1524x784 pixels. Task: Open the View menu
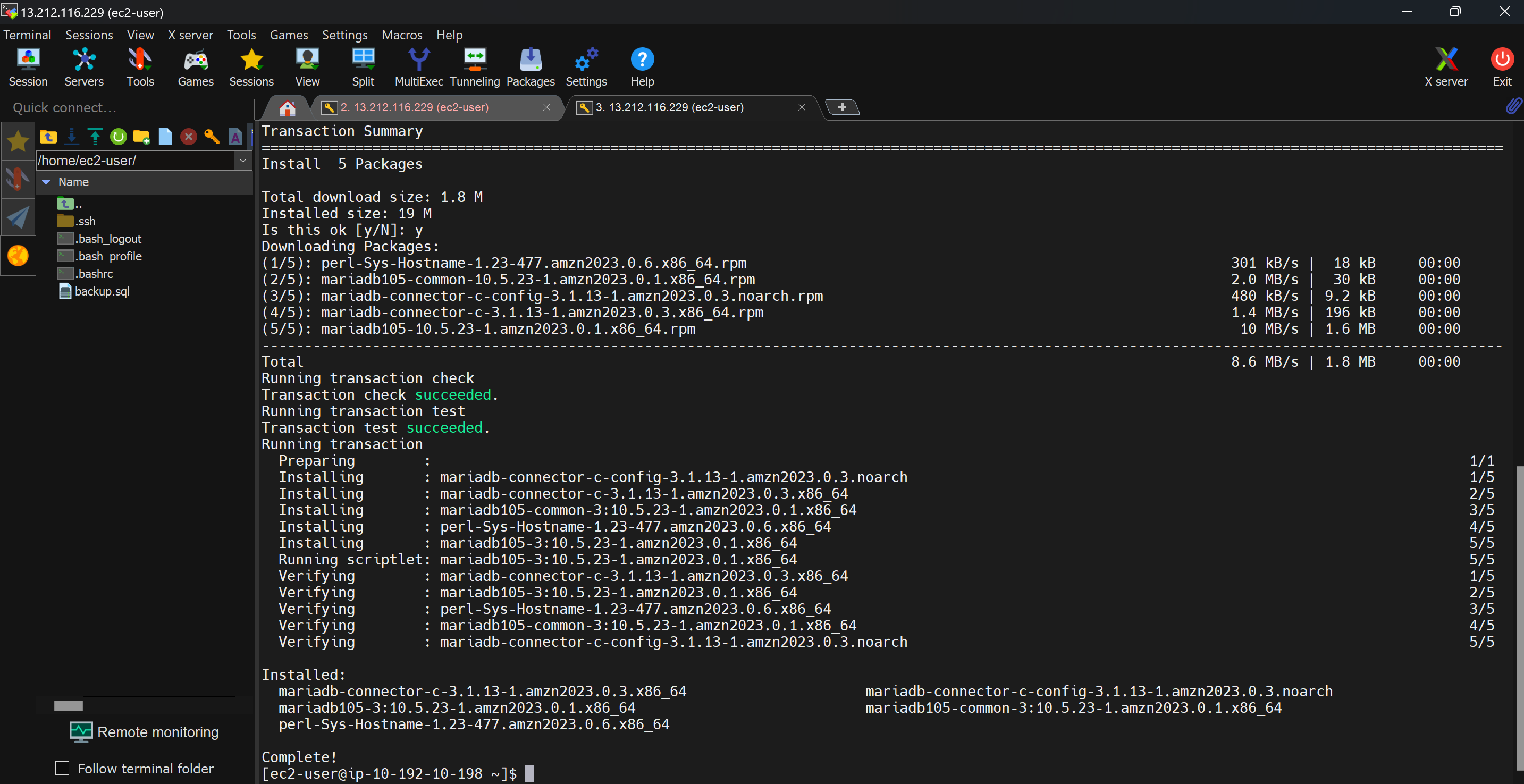(x=140, y=35)
